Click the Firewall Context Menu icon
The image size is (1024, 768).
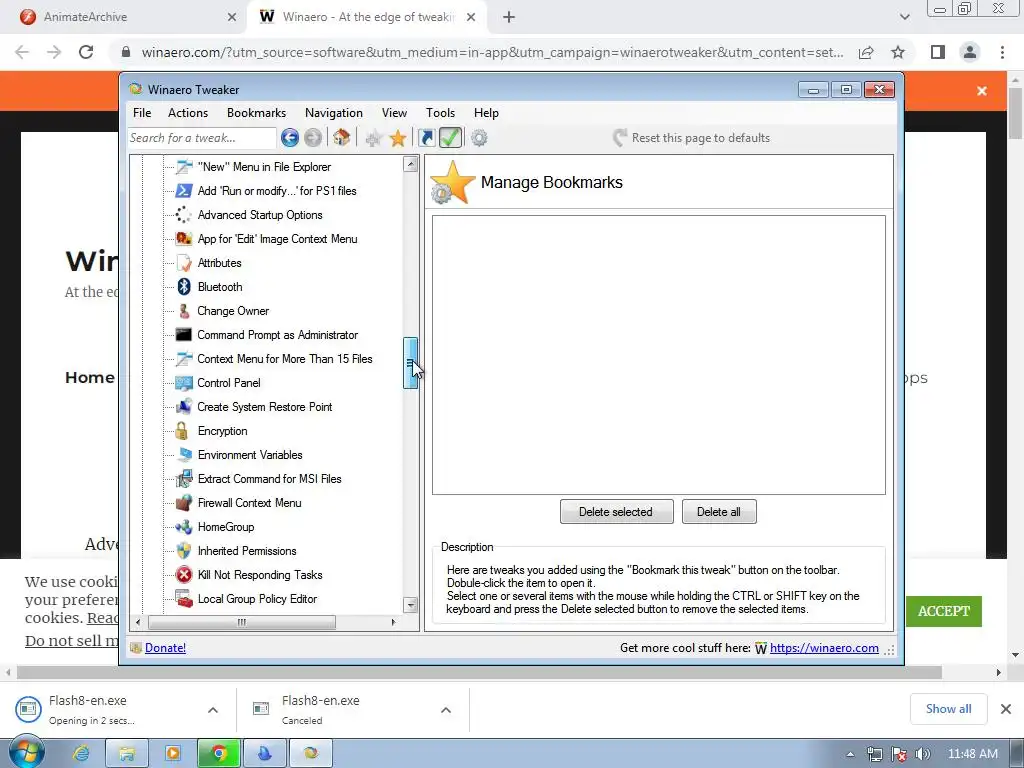[x=184, y=503]
